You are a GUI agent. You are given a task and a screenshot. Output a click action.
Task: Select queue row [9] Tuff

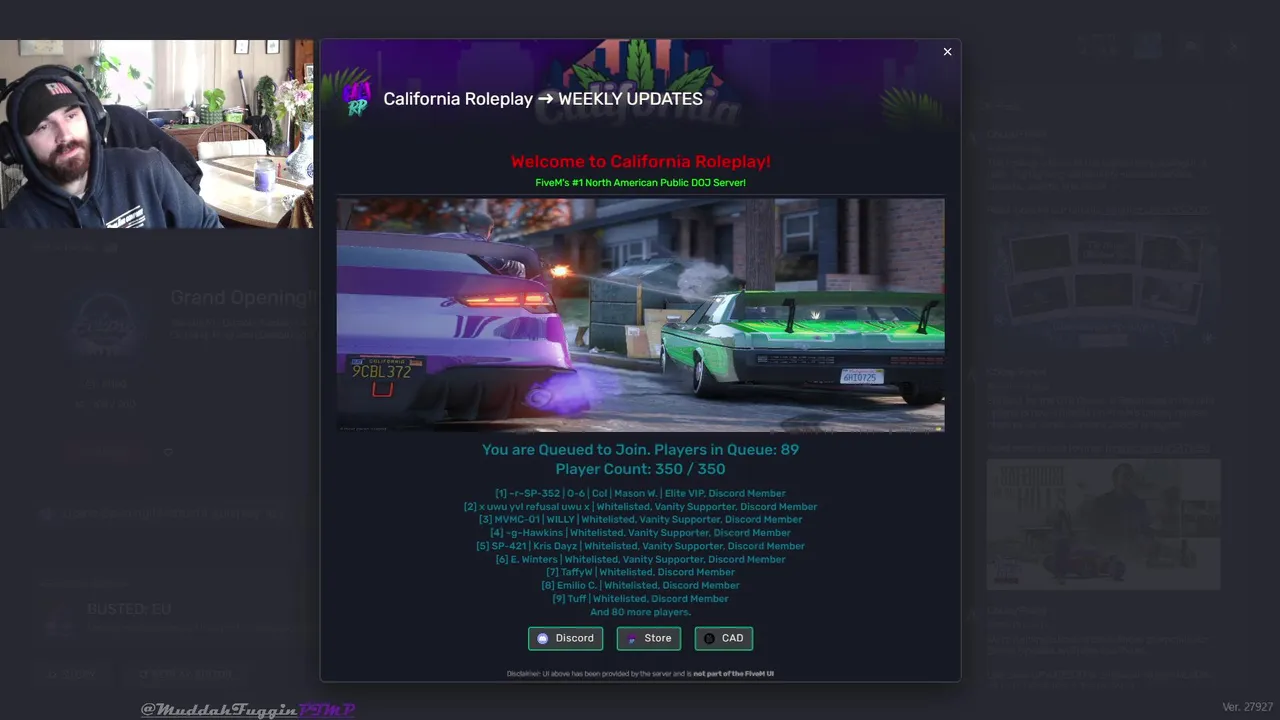point(640,598)
